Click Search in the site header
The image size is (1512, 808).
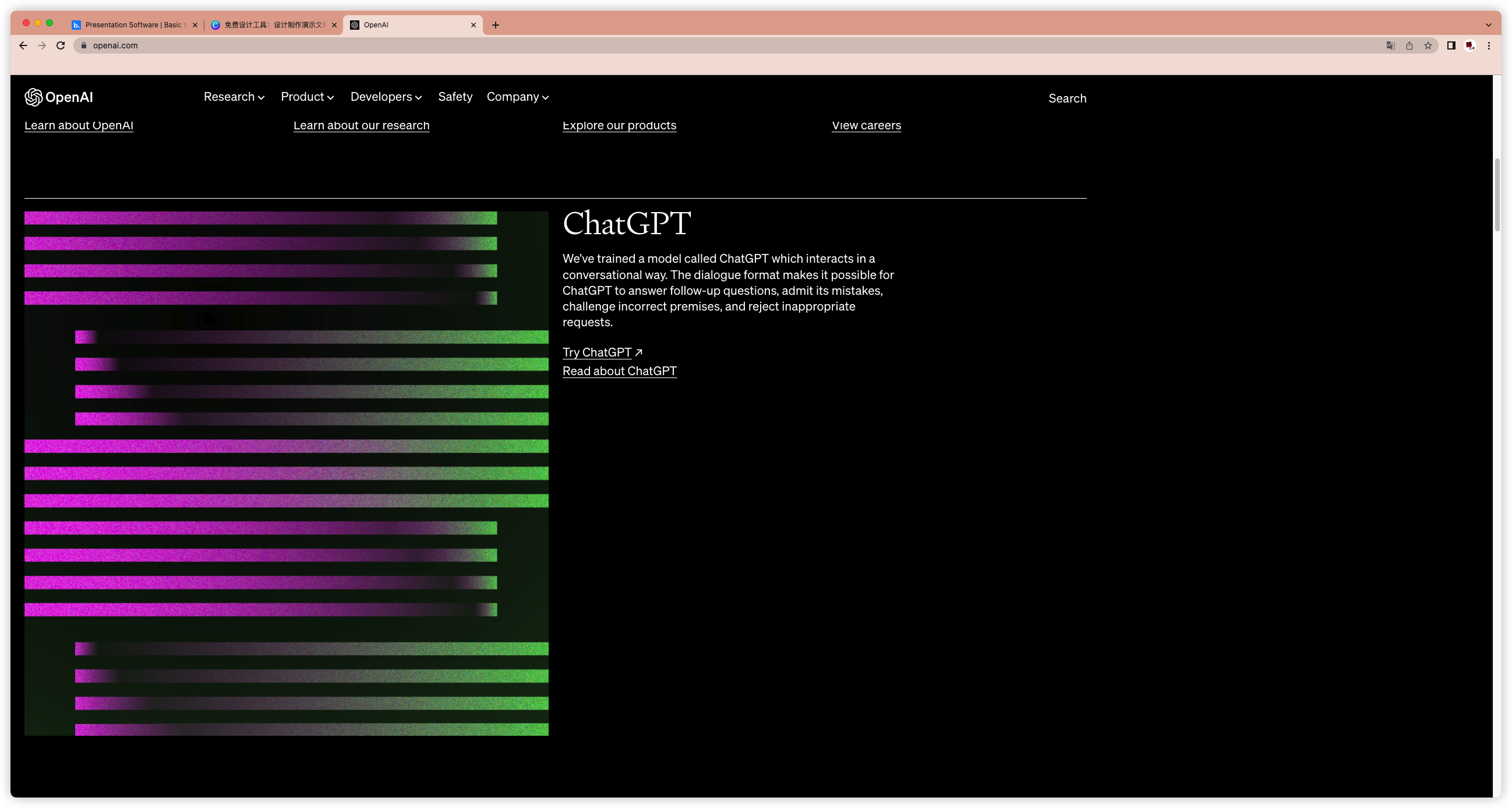[x=1067, y=98]
